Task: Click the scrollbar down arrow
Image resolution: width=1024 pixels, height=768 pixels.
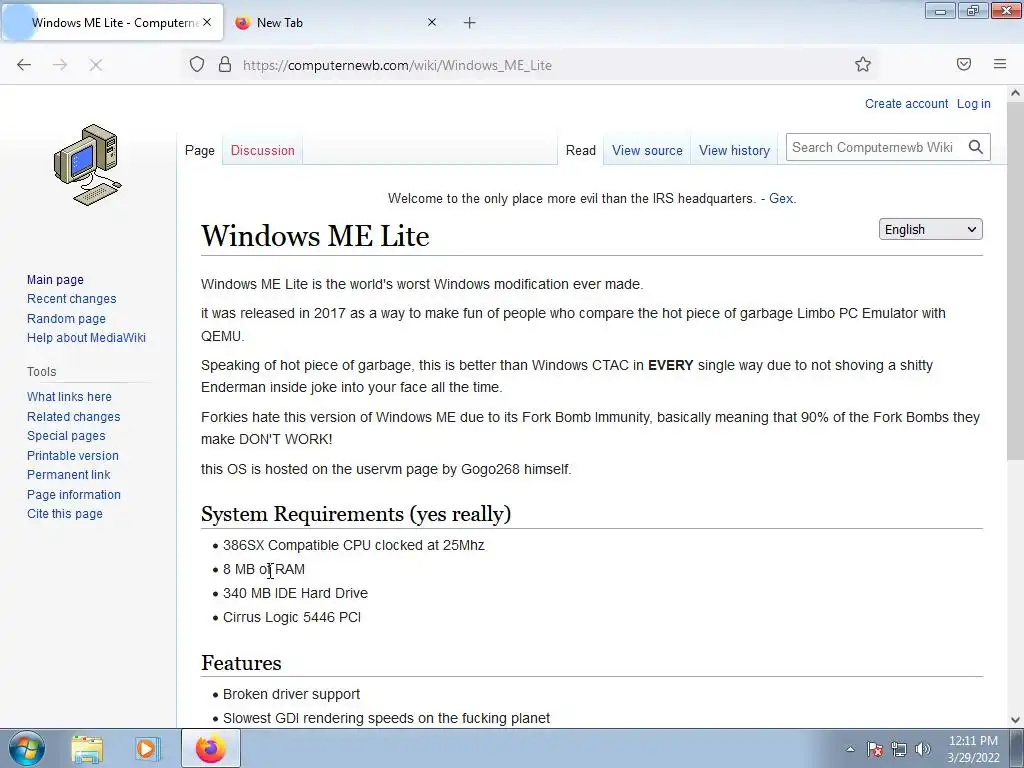Action: pyautogui.click(x=1016, y=720)
